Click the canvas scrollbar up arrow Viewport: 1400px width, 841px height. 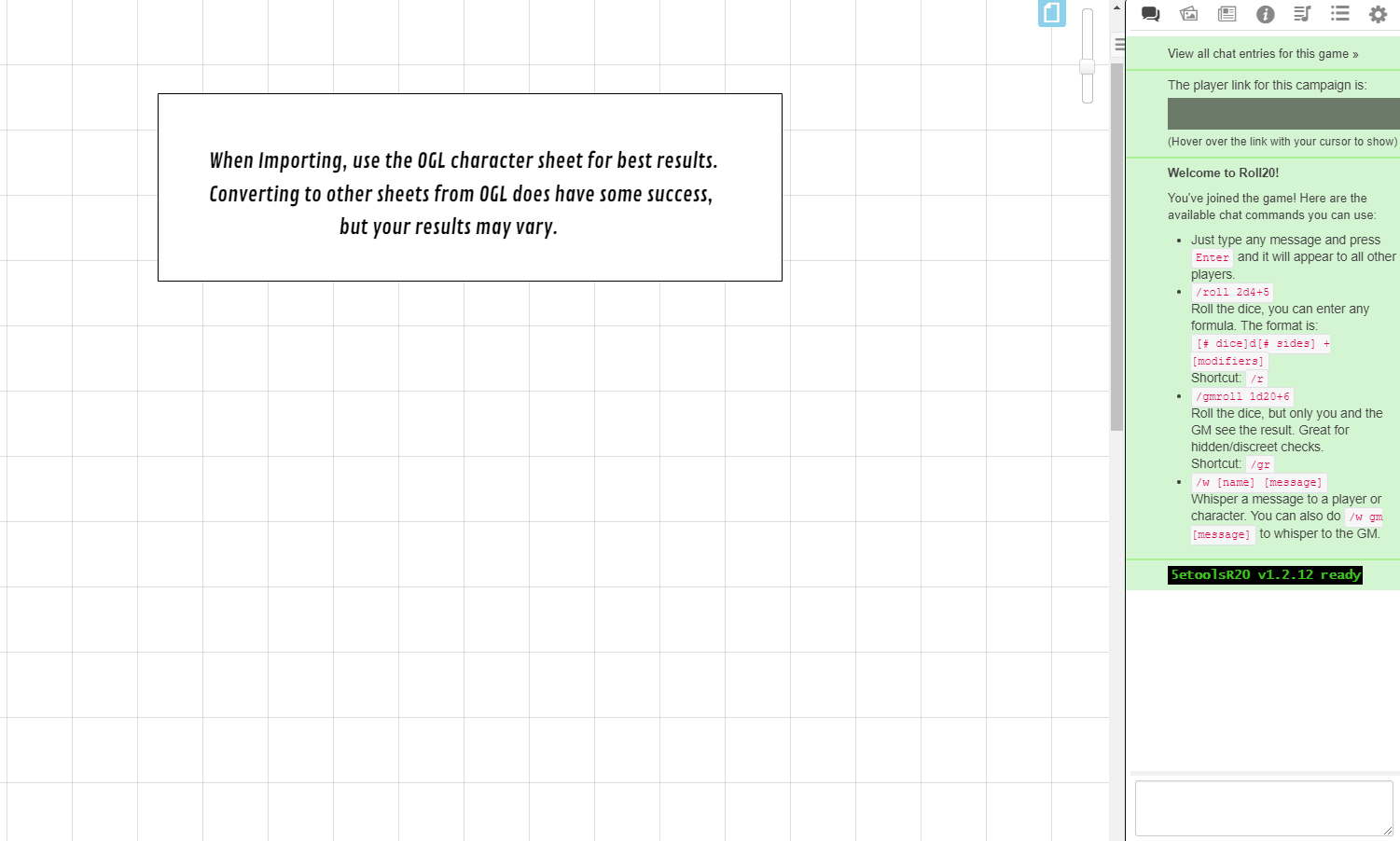pyautogui.click(x=1116, y=7)
